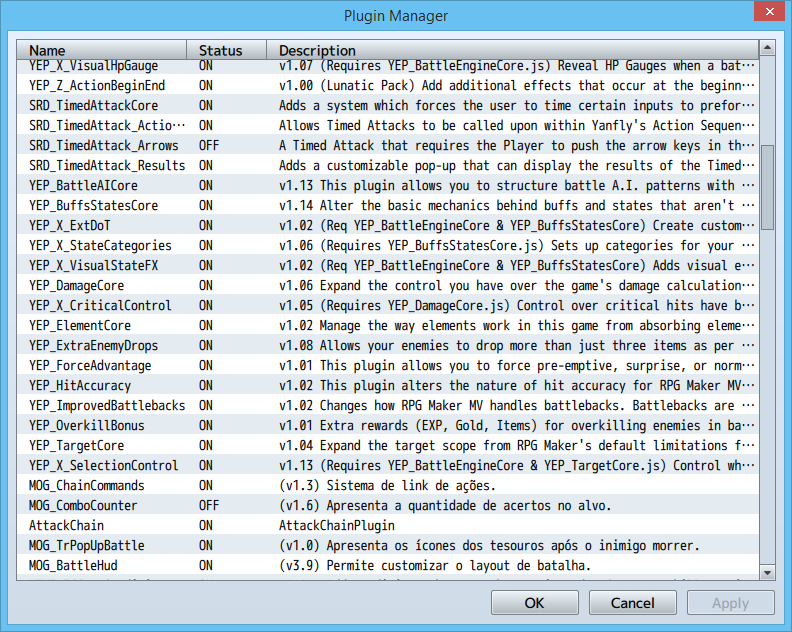Click the Cancel button
The height and width of the screenshot is (632, 792).
[632, 603]
